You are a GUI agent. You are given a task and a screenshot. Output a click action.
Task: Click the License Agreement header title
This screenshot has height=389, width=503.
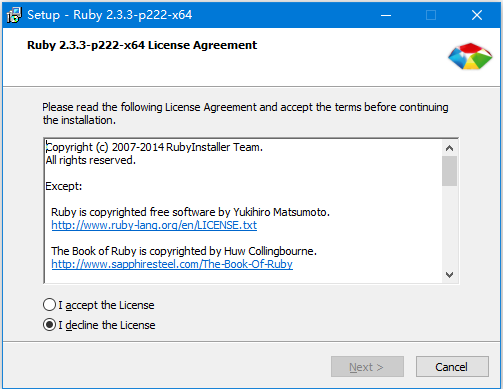point(142,45)
